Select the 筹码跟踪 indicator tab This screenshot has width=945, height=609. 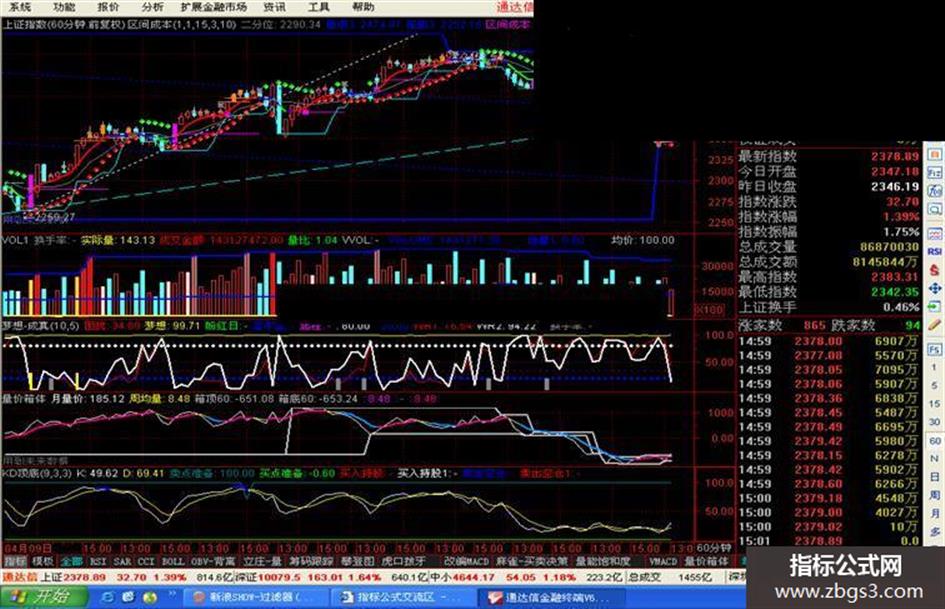pyautogui.click(x=311, y=561)
